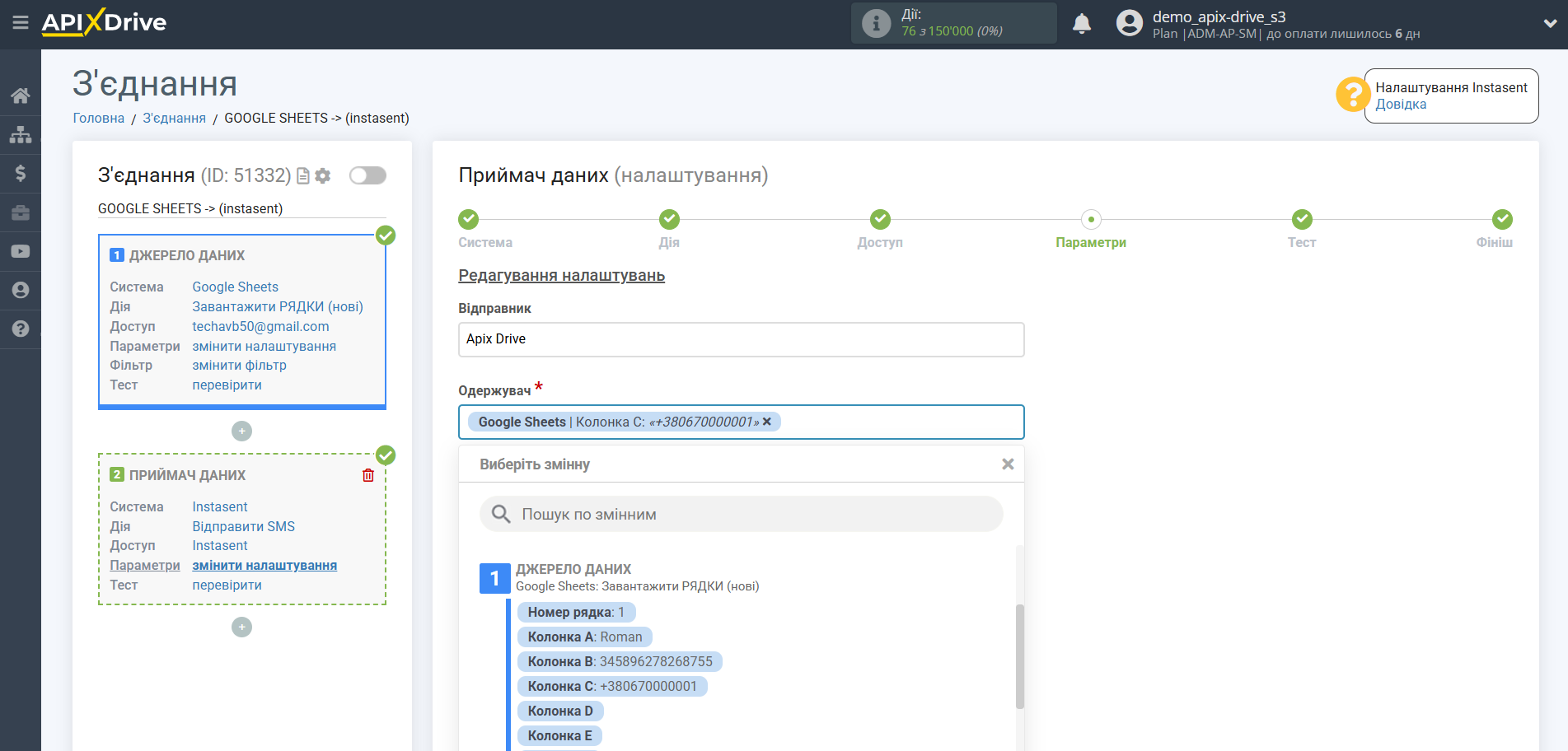Click source перевірити test link

pyautogui.click(x=227, y=385)
